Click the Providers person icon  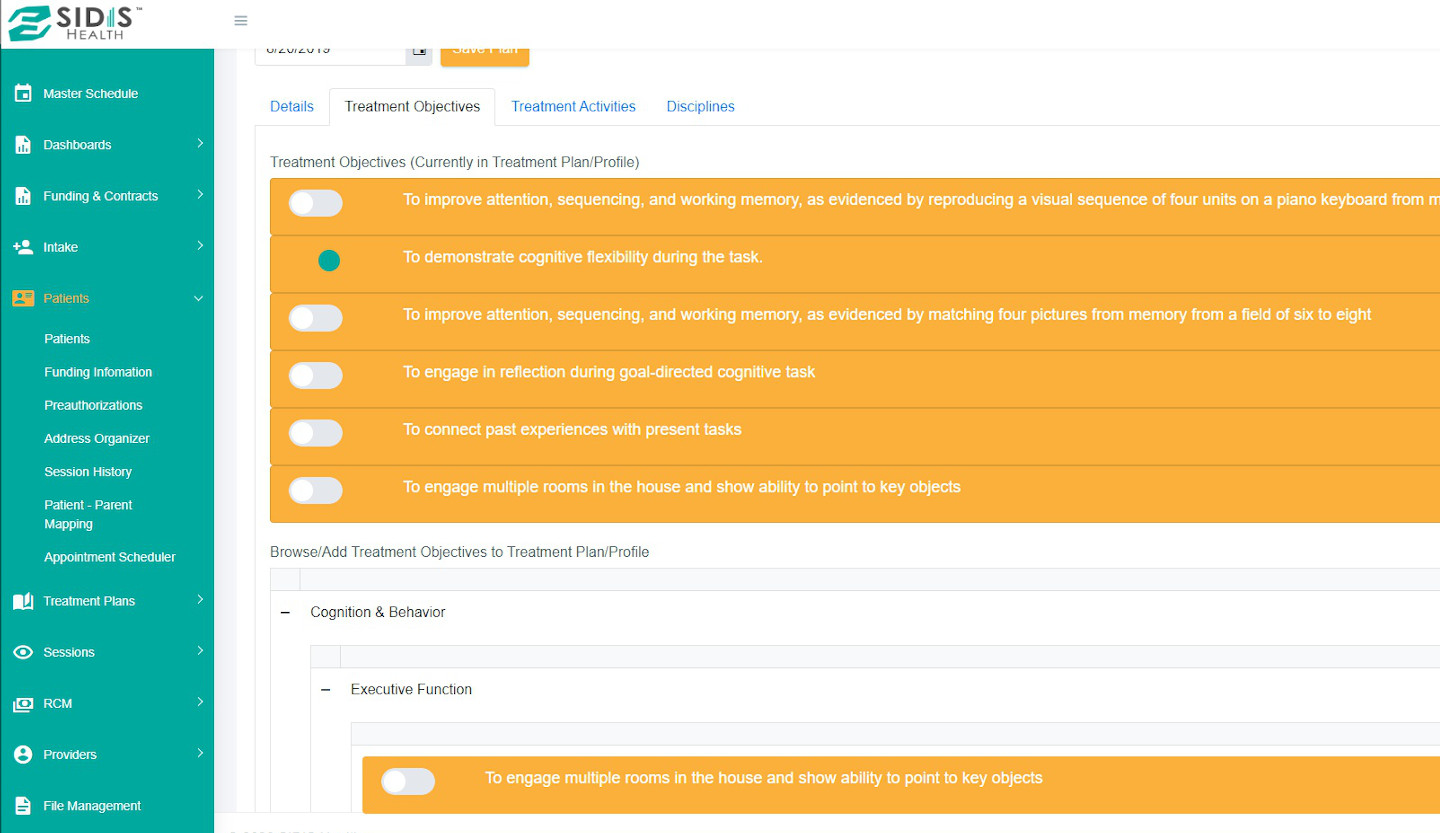coord(23,755)
